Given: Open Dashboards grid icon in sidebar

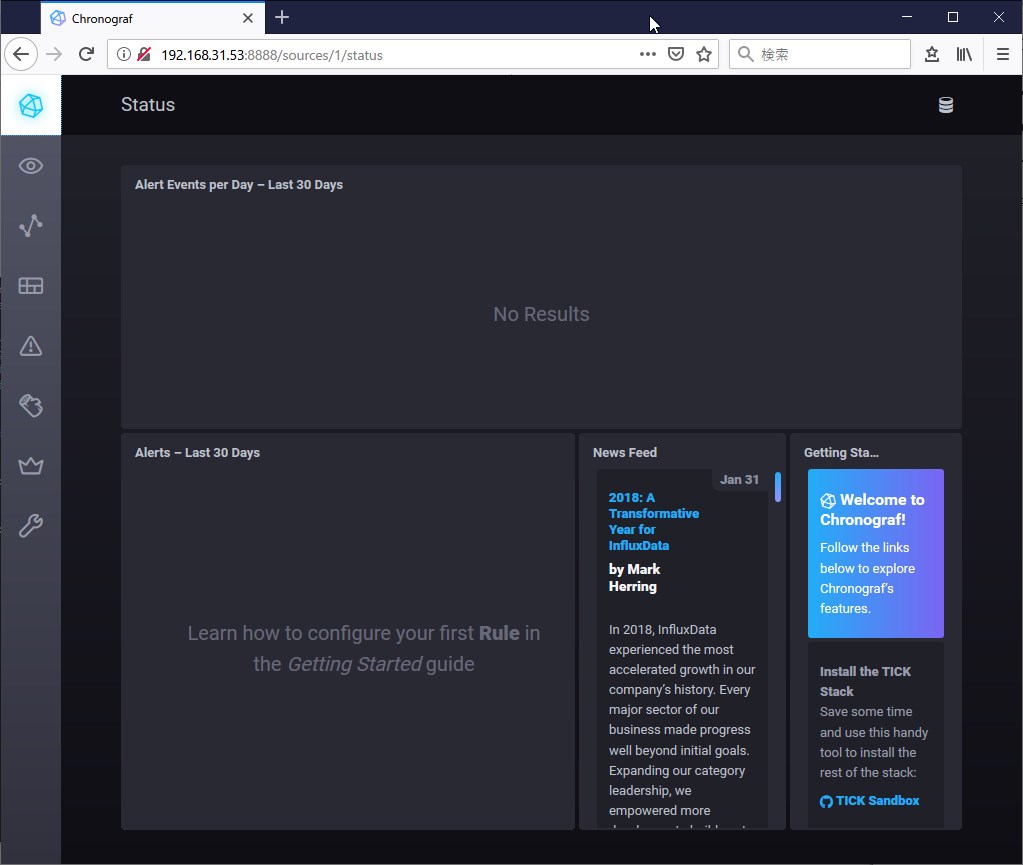Looking at the screenshot, I should (x=31, y=286).
